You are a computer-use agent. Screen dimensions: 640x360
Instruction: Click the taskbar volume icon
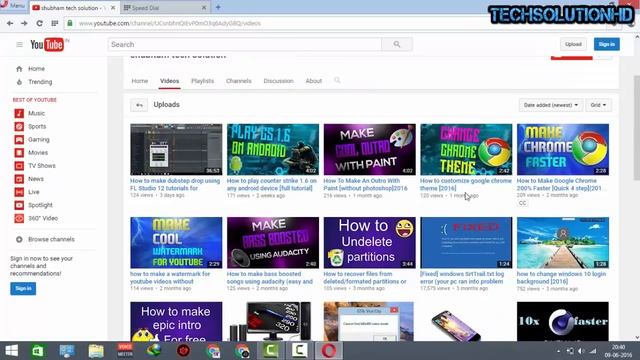tap(582, 351)
